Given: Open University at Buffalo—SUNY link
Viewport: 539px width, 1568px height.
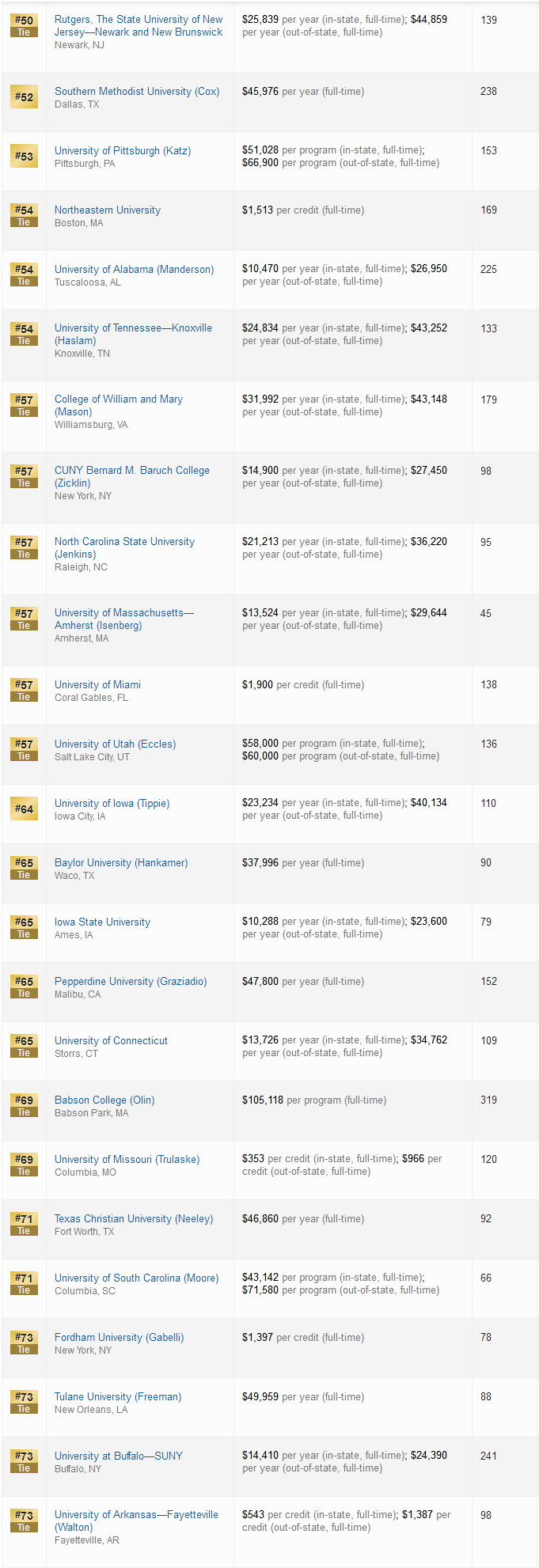Looking at the screenshot, I should (119, 1456).
